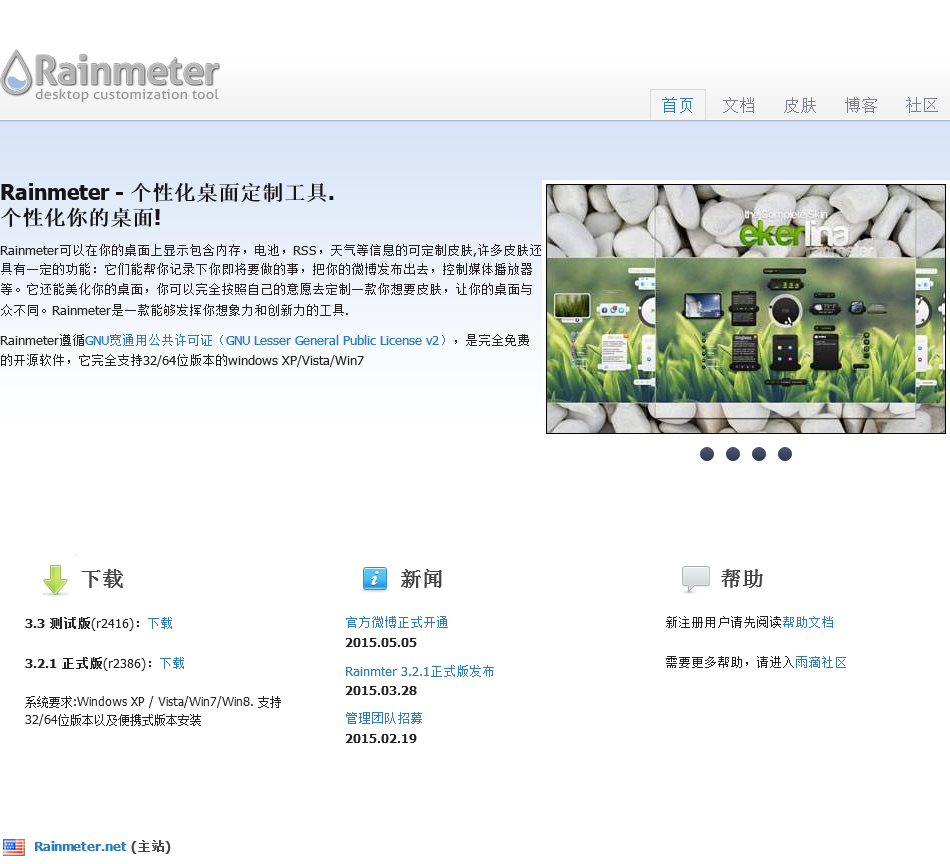Click the blue news info icon
The height and width of the screenshot is (864, 950).
click(x=374, y=579)
